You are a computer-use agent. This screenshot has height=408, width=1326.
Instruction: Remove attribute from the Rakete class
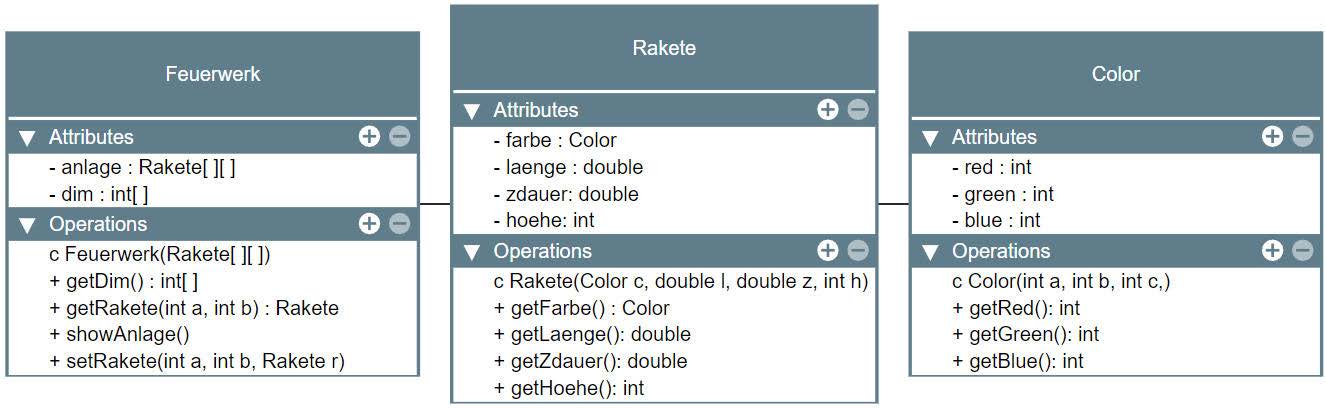tap(857, 110)
